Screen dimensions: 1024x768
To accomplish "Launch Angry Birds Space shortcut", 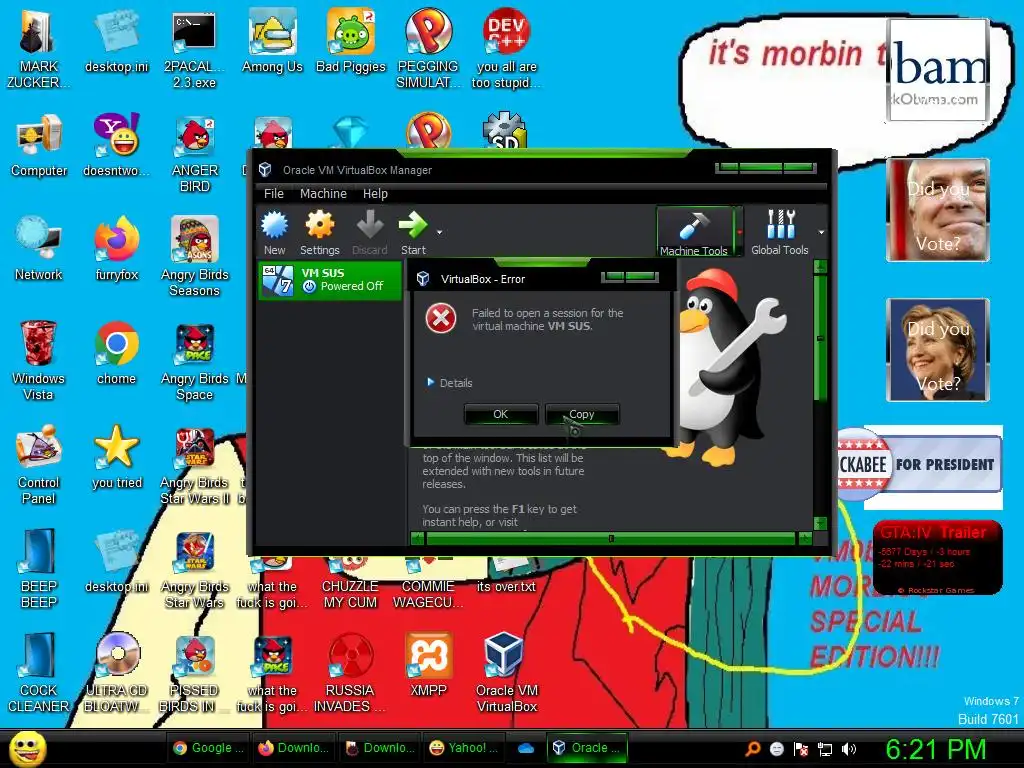I will [195, 360].
